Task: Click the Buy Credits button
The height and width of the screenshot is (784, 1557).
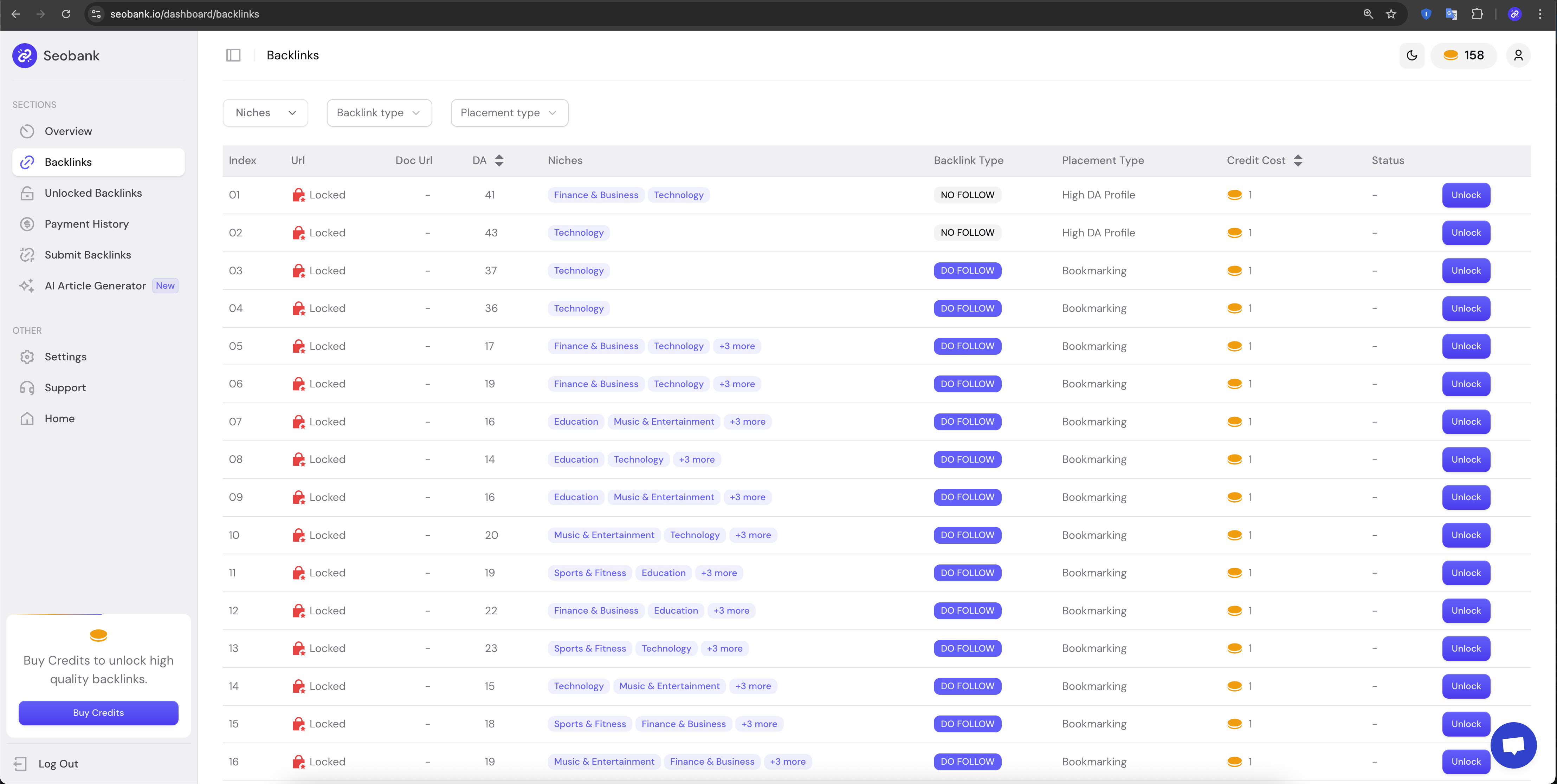Action: 98,713
